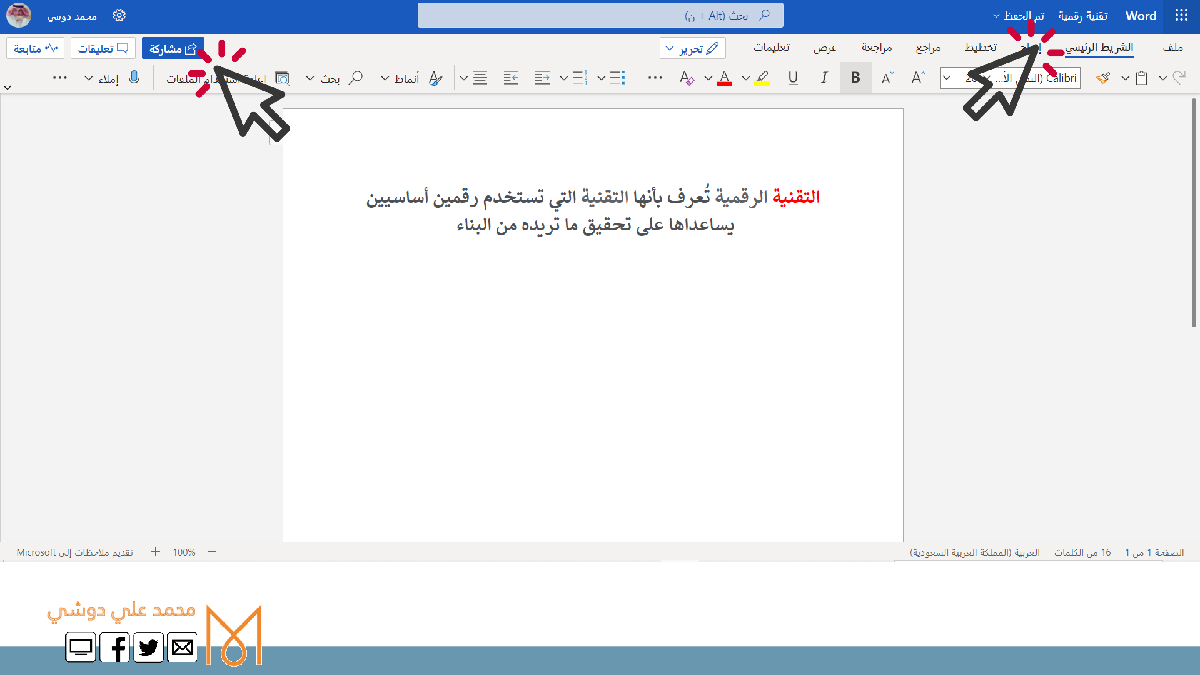
Task: Toggle underline text formatting
Action: click(793, 78)
